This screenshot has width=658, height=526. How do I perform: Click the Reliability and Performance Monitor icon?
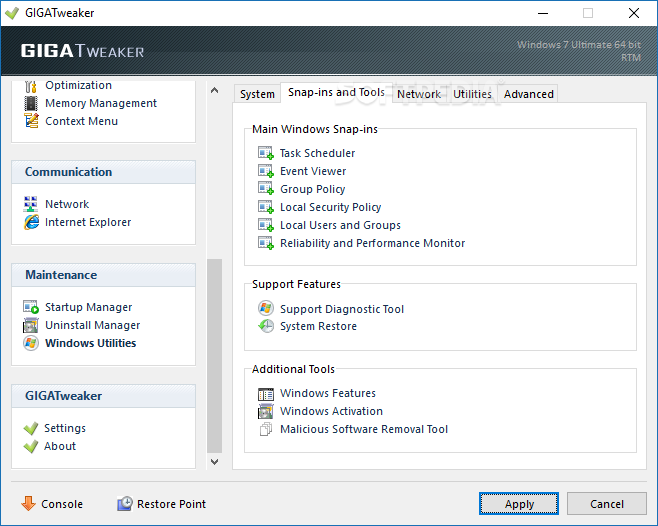tap(266, 243)
